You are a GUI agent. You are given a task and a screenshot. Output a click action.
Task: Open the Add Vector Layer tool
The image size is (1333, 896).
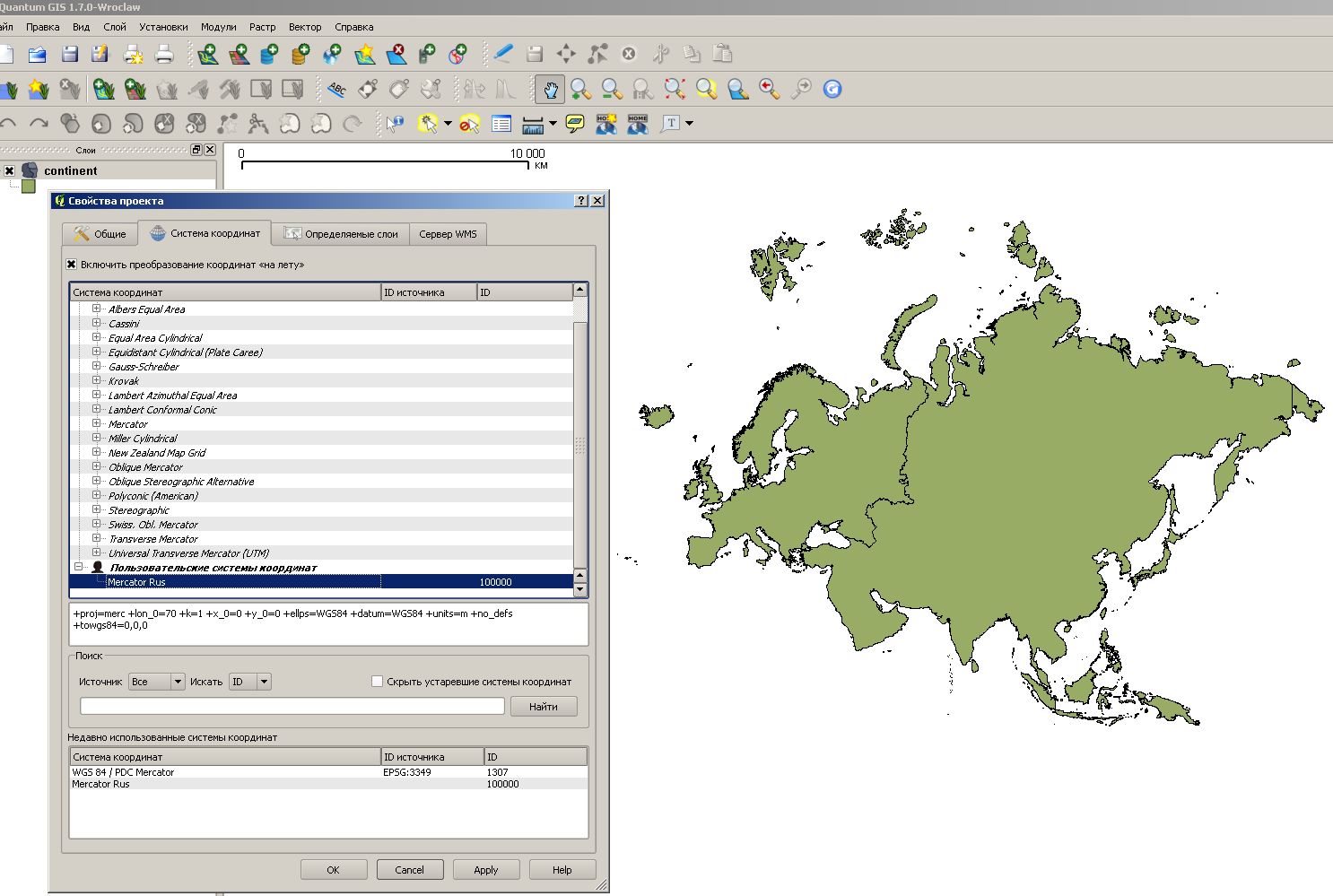click(x=208, y=54)
